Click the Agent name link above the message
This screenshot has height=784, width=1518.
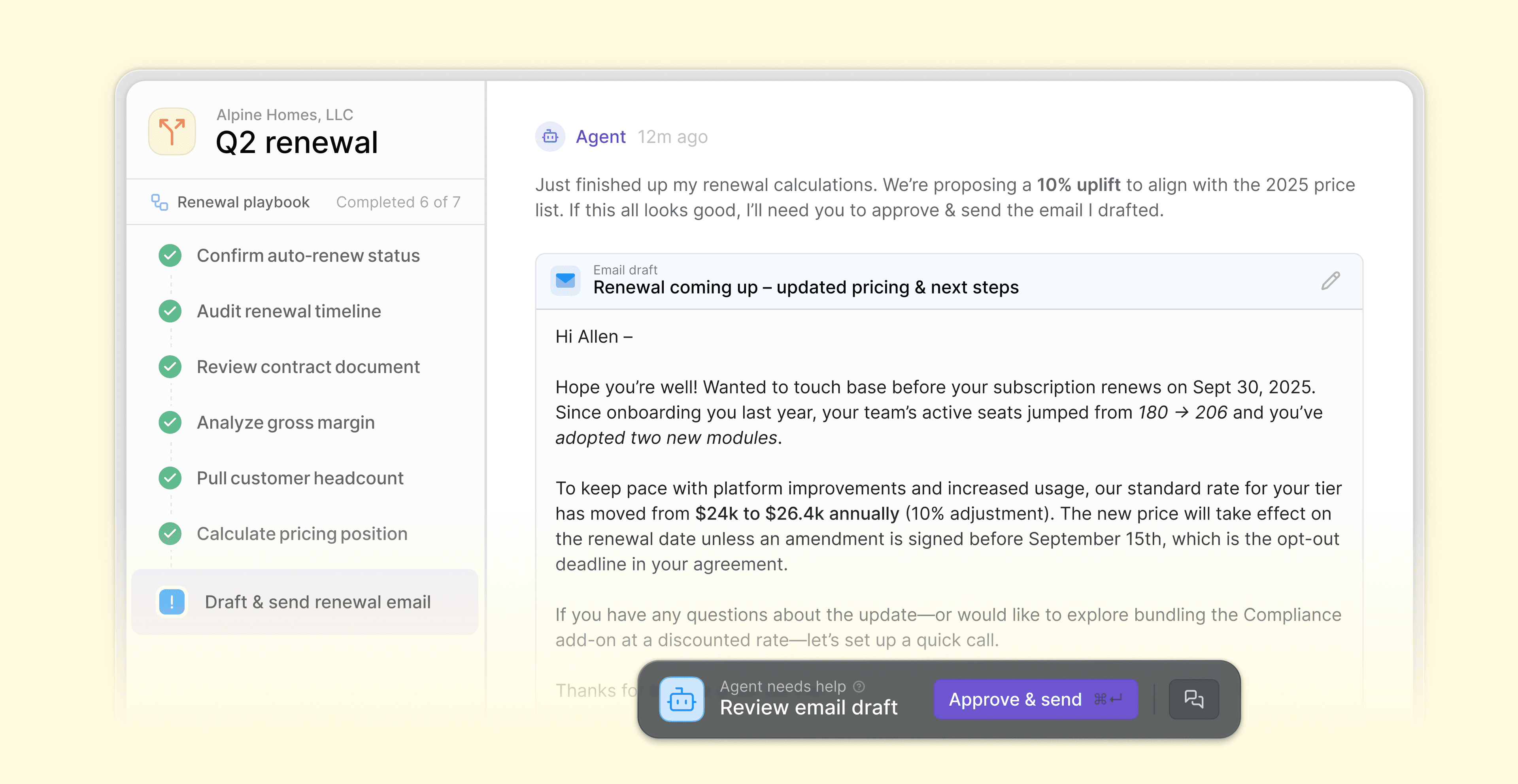600,136
